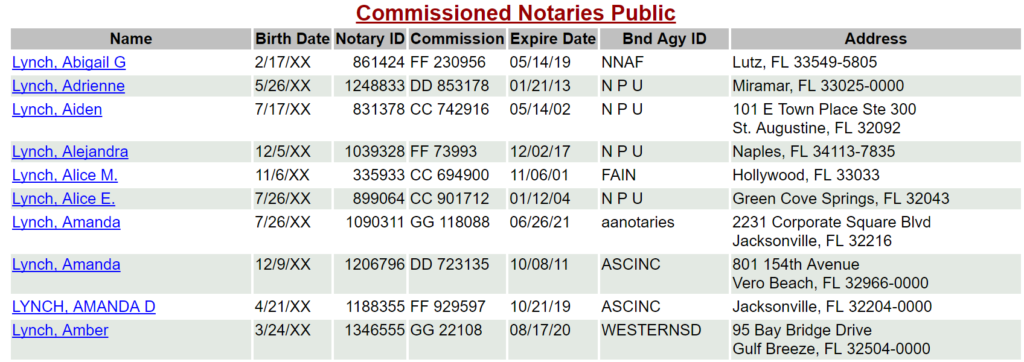Open the Lynch, Abigail G record link
The height and width of the screenshot is (362, 1024).
click(69, 63)
